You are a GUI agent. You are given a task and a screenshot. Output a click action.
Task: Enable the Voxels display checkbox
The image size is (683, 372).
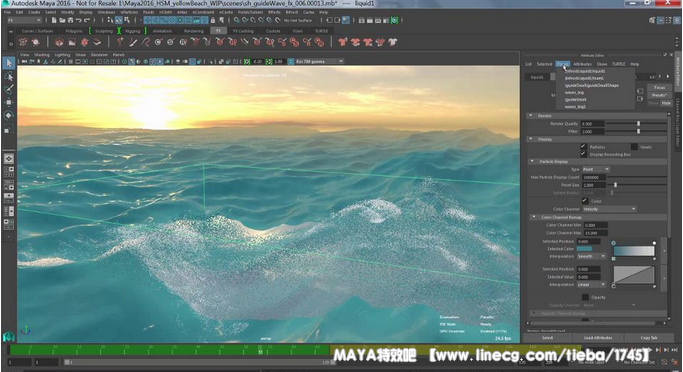tap(634, 147)
